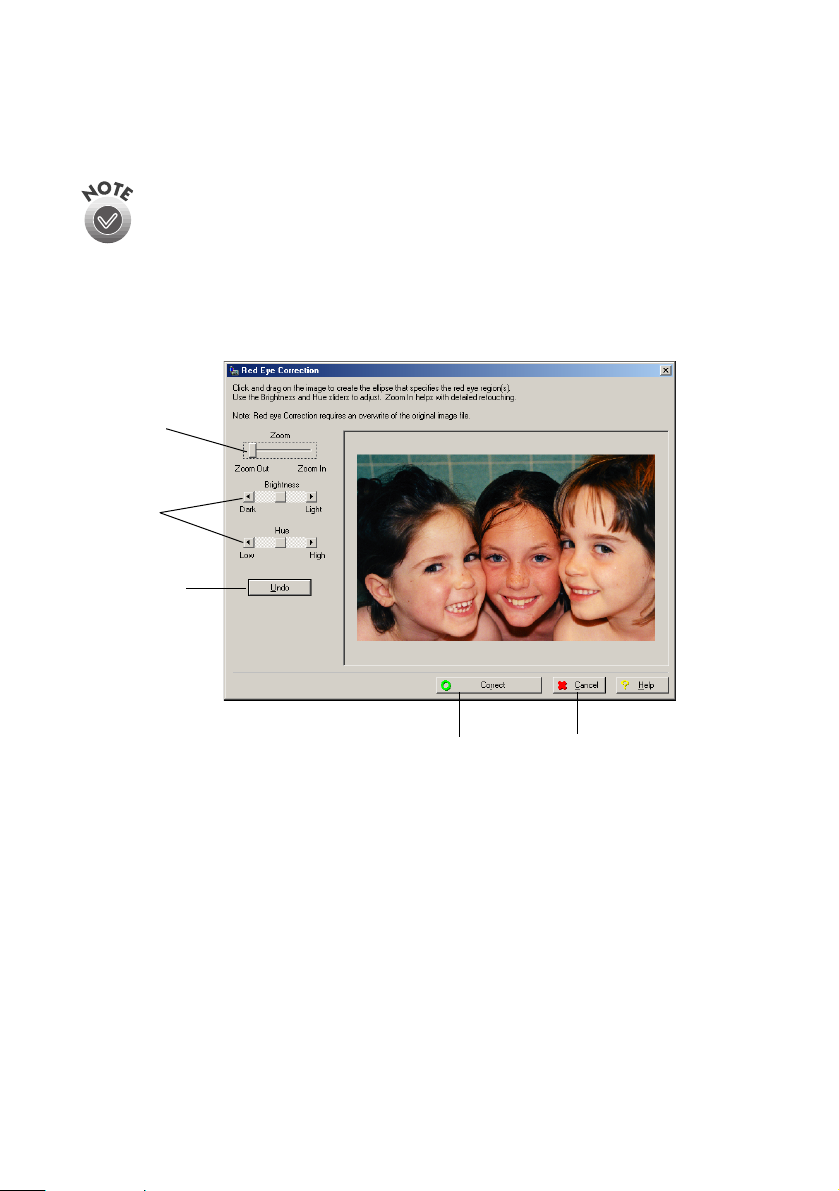Select the Brightness slider thumb
The height and width of the screenshot is (1191, 839).
[x=281, y=496]
